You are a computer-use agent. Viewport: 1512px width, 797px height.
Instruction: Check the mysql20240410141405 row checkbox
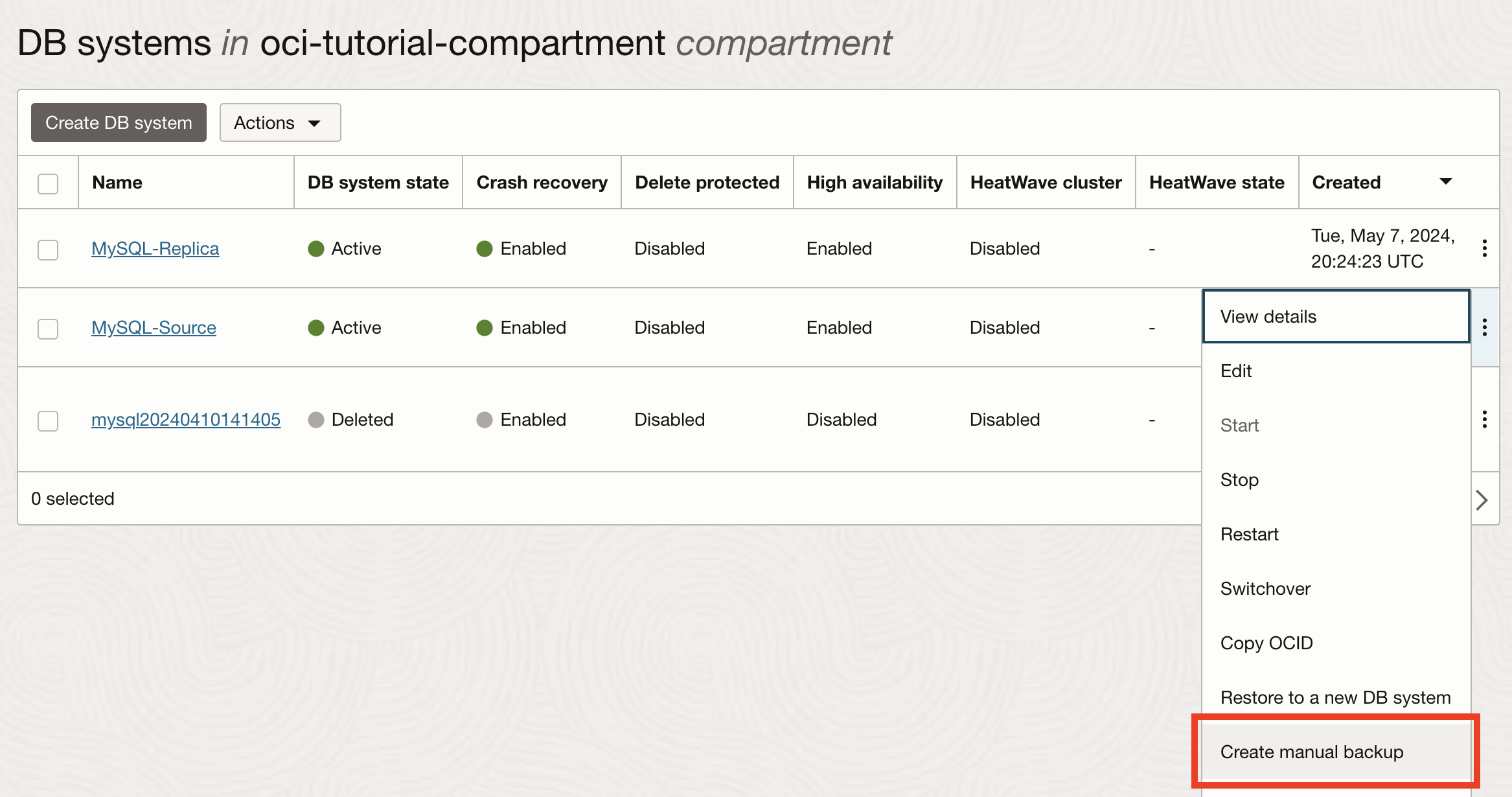tap(47, 421)
